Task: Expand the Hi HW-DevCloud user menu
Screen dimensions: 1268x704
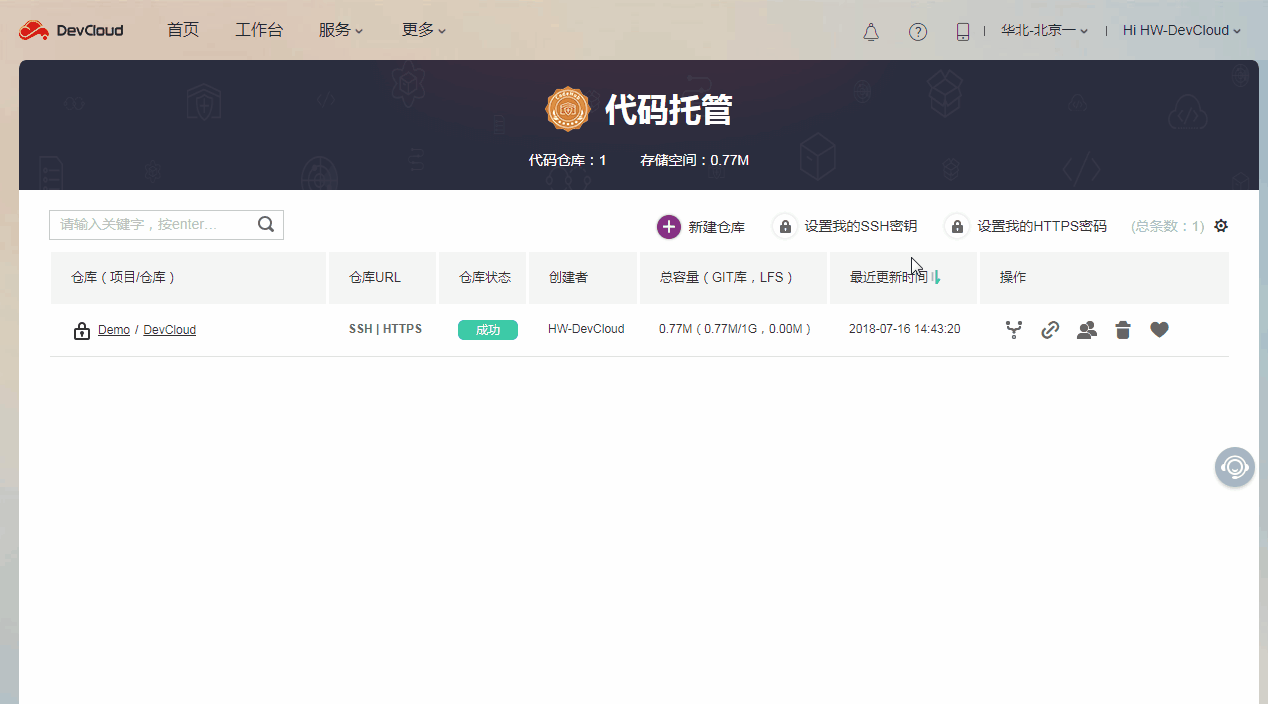Action: coord(1180,30)
